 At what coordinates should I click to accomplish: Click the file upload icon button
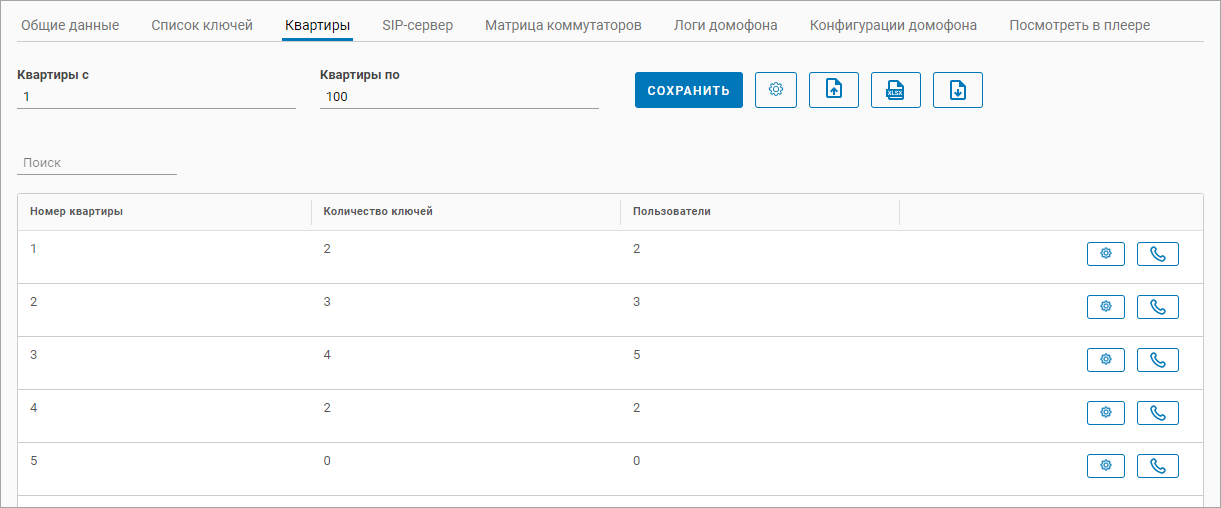point(833,90)
